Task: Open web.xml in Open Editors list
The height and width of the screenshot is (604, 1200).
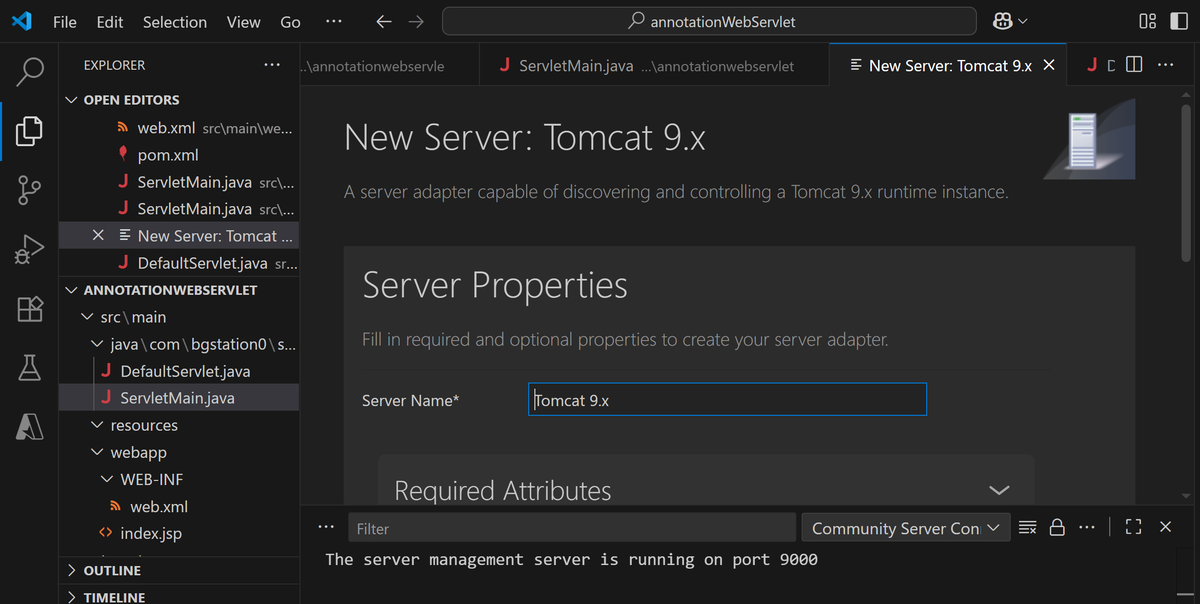Action: tap(179, 128)
